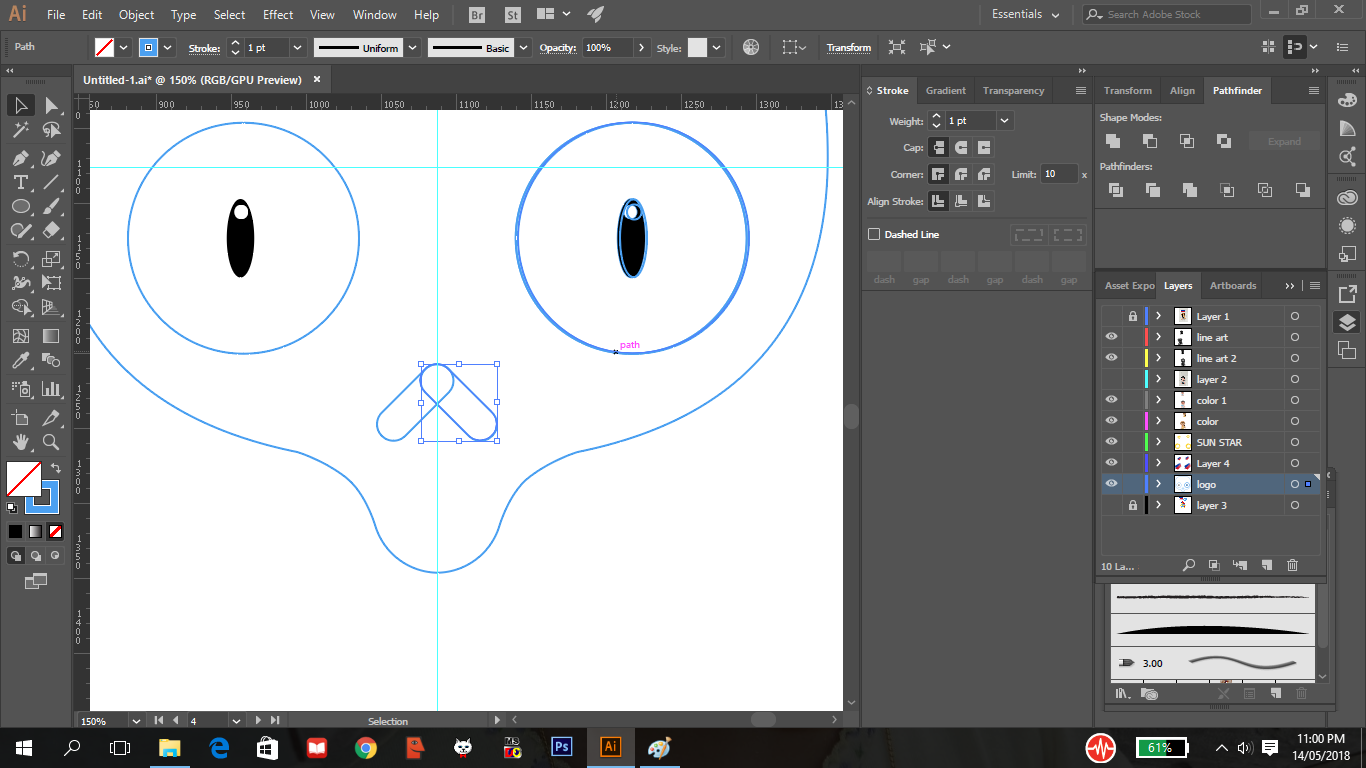Swap fill and stroke colors
The height and width of the screenshot is (768, 1366).
(56, 467)
